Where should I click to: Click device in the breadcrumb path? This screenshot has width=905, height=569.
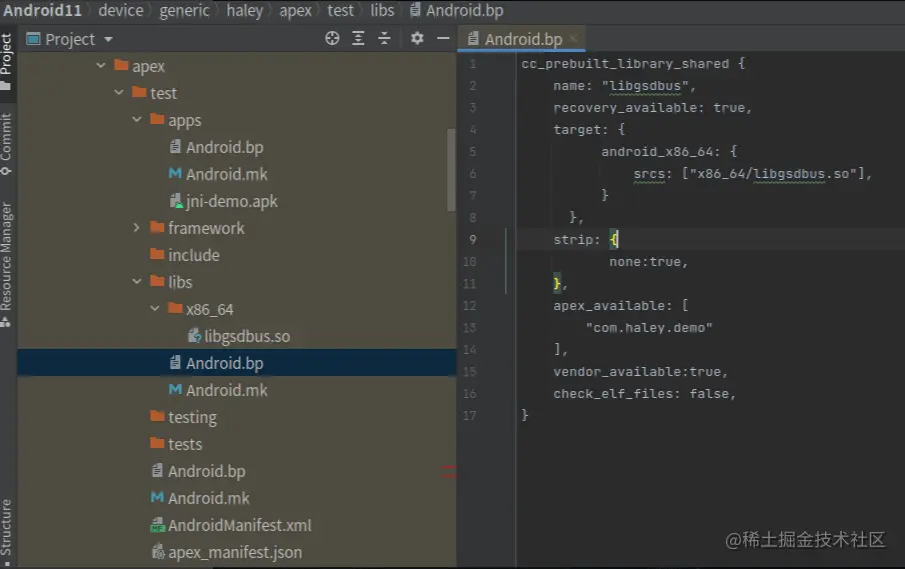point(121,10)
